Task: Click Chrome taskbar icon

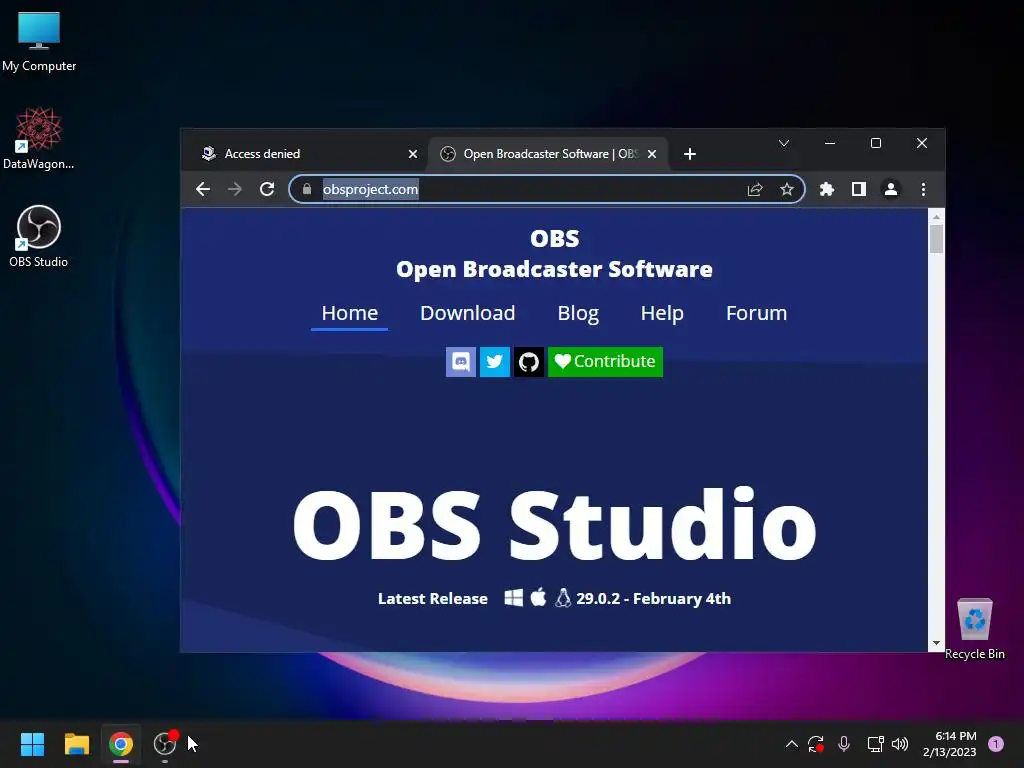Action: [x=121, y=744]
